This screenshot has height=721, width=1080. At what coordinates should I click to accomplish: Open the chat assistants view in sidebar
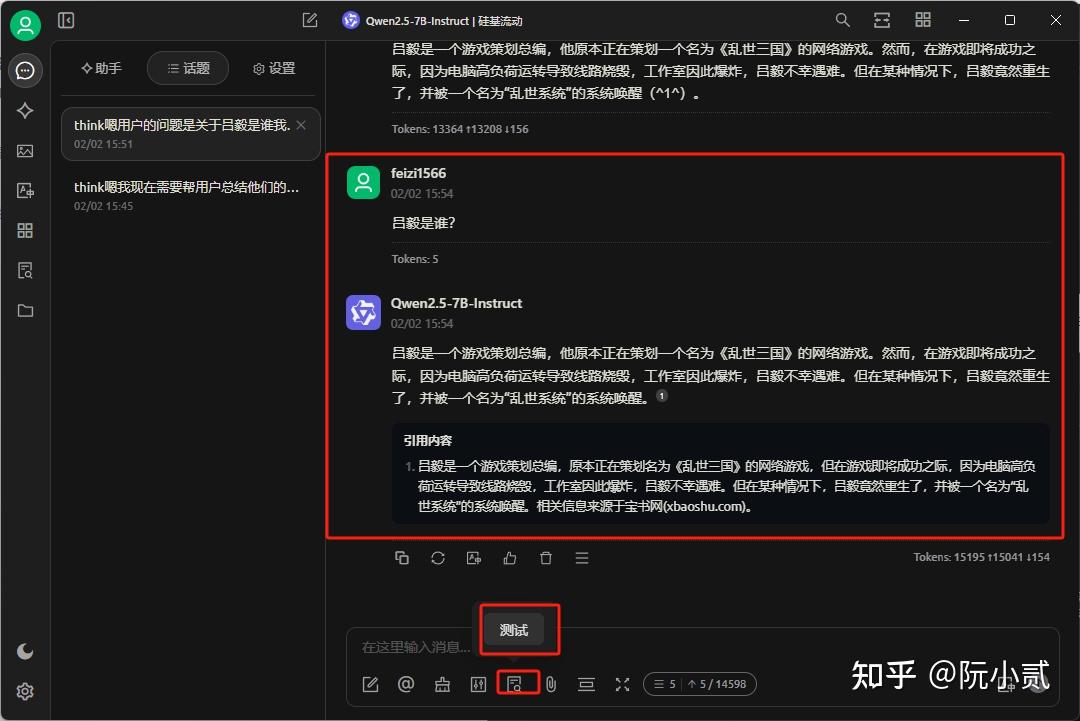tap(25, 70)
